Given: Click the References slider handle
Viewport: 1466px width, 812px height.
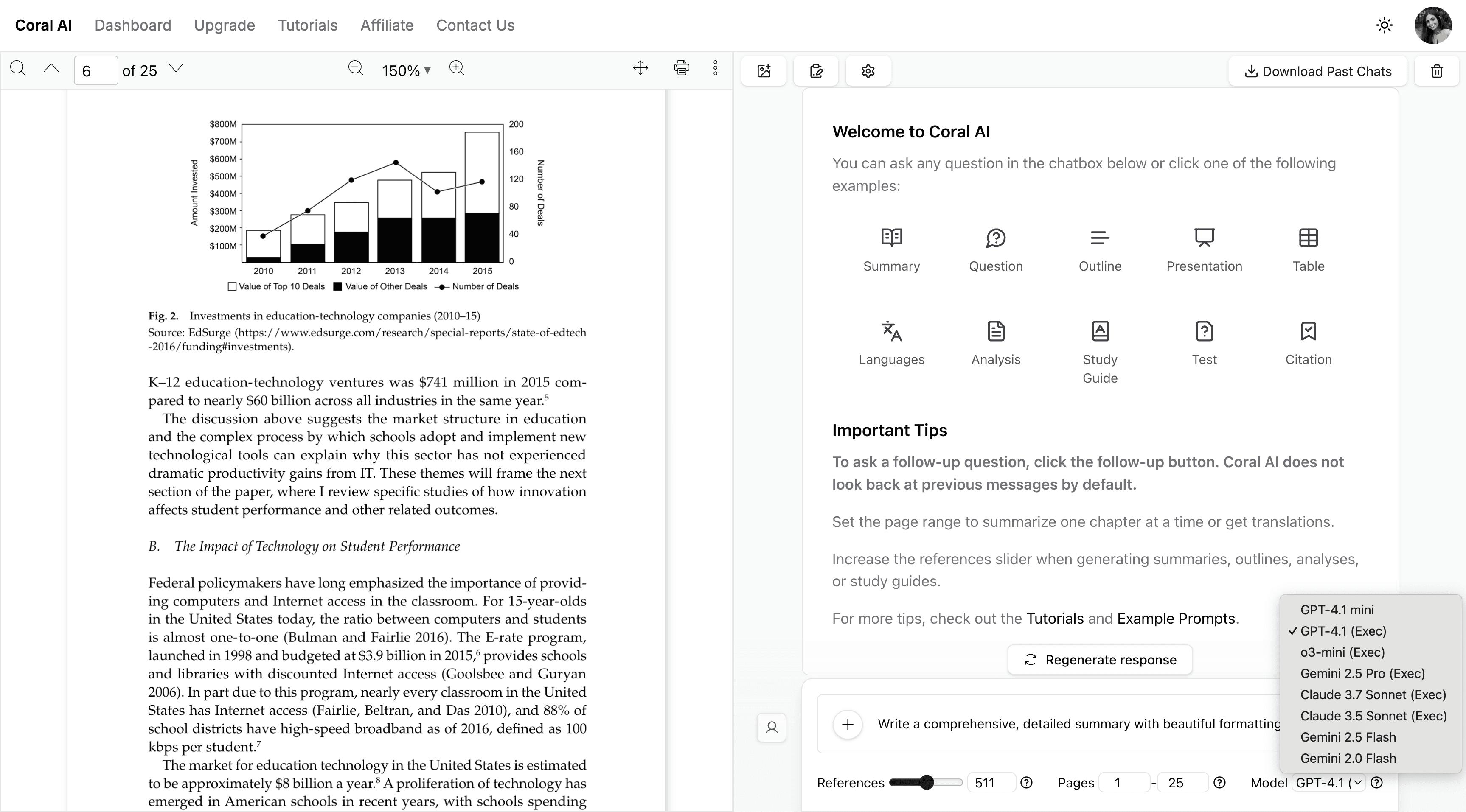Looking at the screenshot, I should (x=927, y=783).
